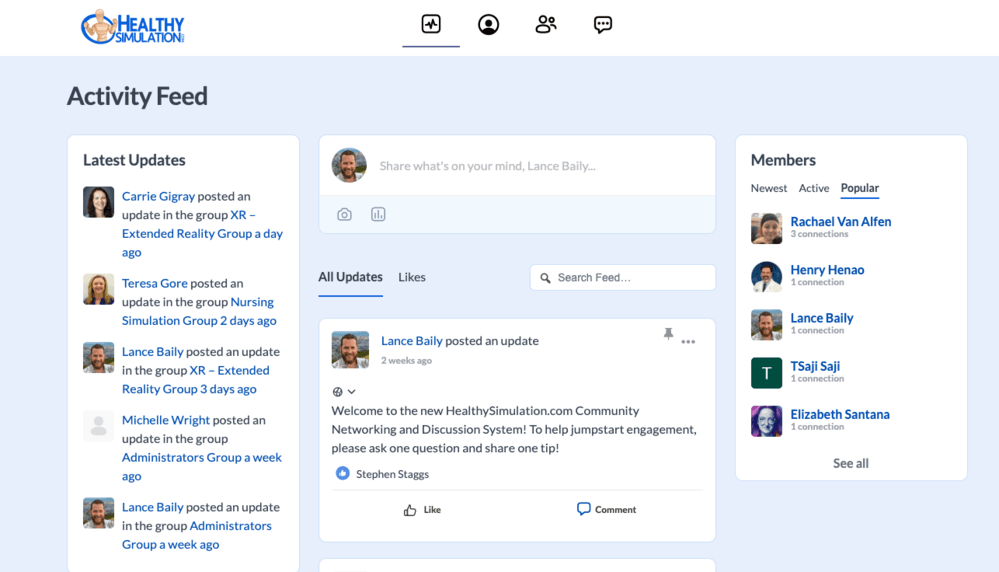This screenshot has width=999, height=572.
Task: Open Michelle Wright link in Latest Updates
Action: (166, 420)
